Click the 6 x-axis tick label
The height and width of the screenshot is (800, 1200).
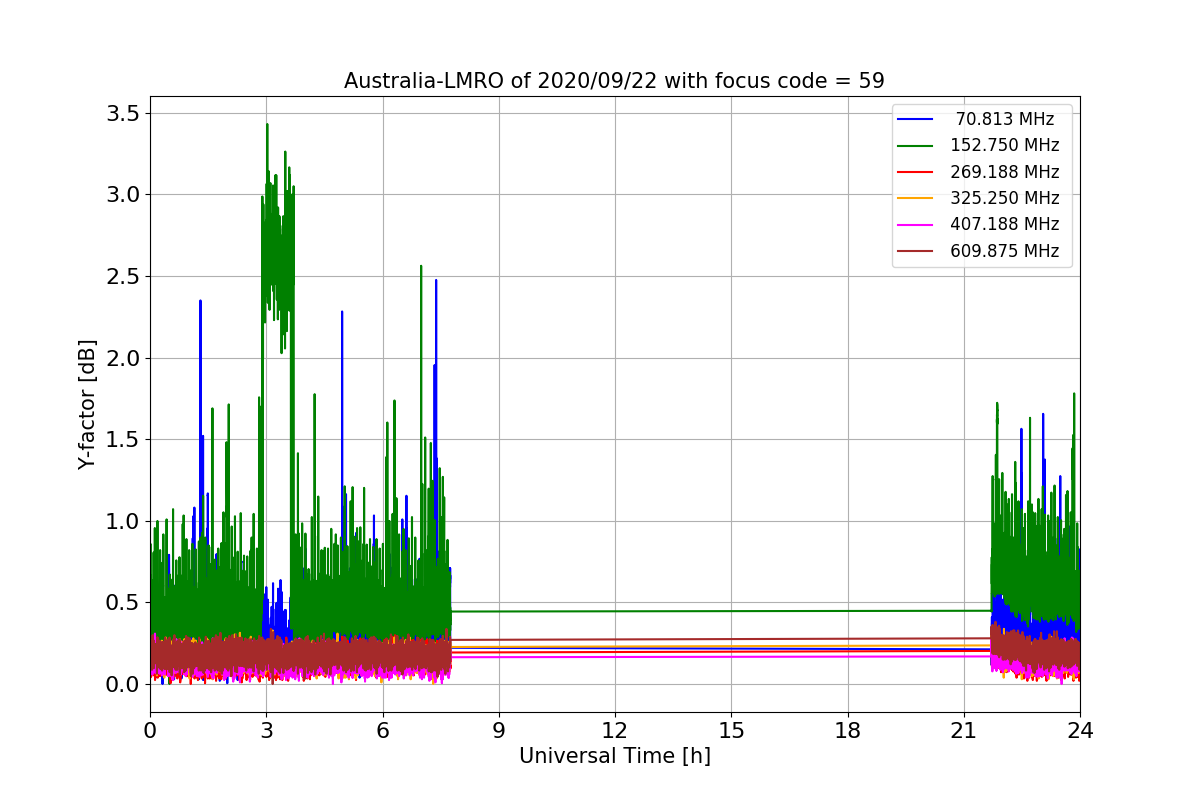pyautogui.click(x=382, y=731)
